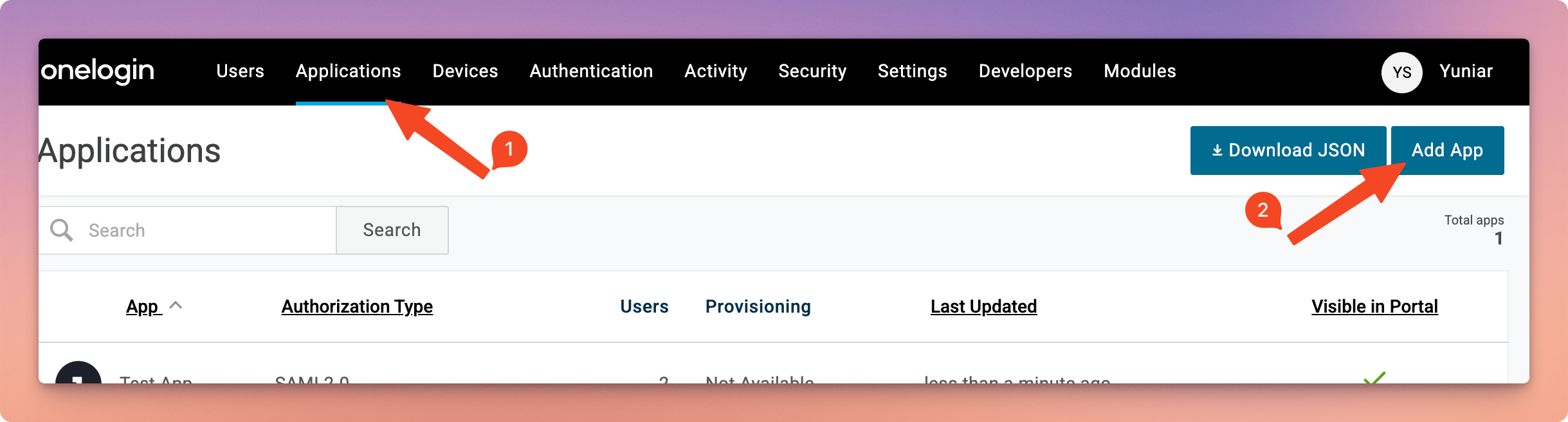
Task: Open the Activity menu
Action: 715,71
